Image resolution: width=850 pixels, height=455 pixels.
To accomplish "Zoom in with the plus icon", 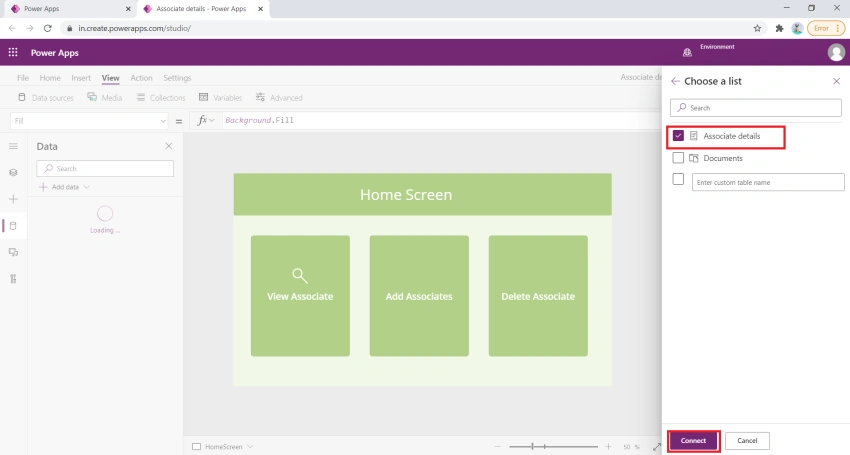I will 608,447.
